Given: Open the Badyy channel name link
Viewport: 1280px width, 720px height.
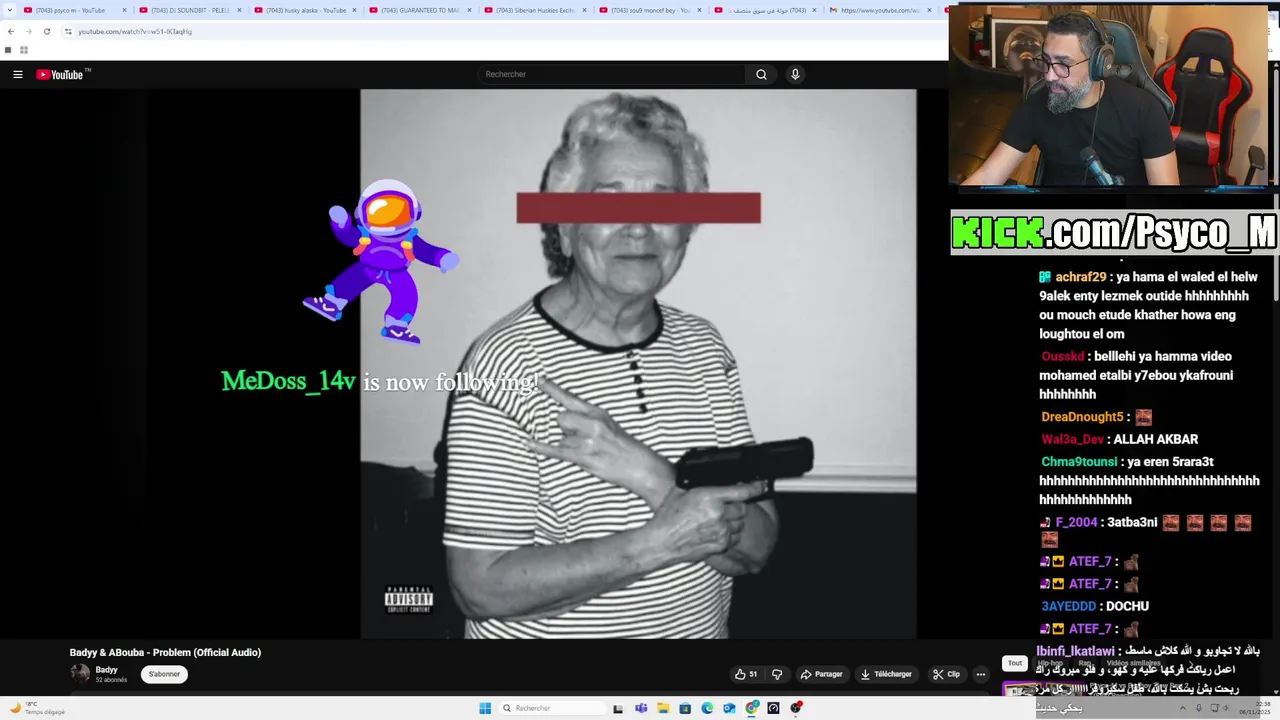Looking at the screenshot, I should click(x=106, y=670).
